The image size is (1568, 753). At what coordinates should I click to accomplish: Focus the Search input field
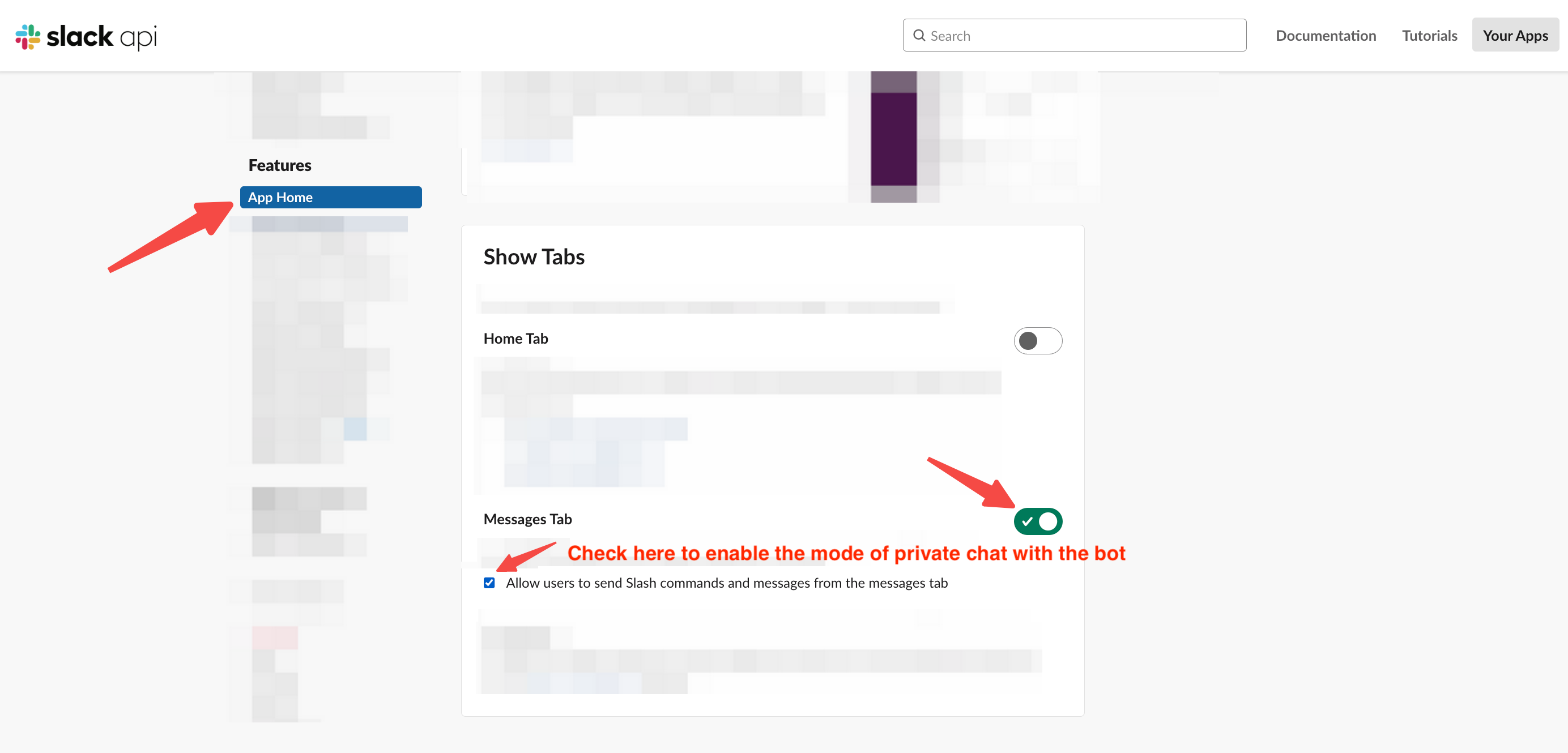click(x=1075, y=35)
